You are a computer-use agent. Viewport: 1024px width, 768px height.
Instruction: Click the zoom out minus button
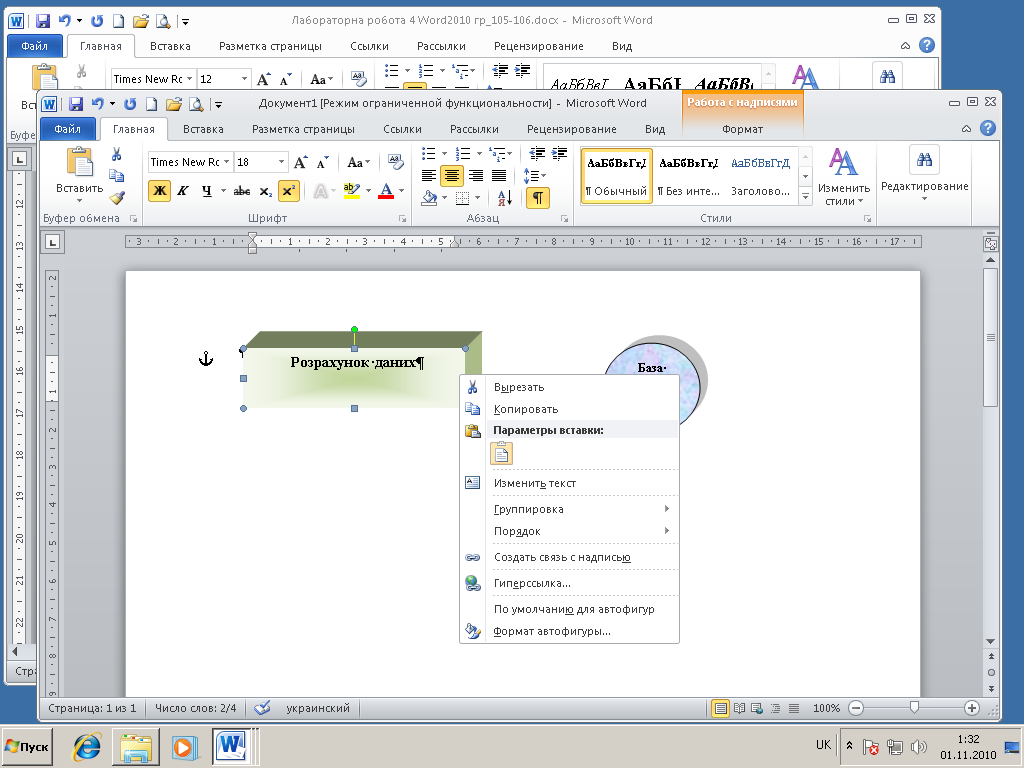click(x=856, y=708)
